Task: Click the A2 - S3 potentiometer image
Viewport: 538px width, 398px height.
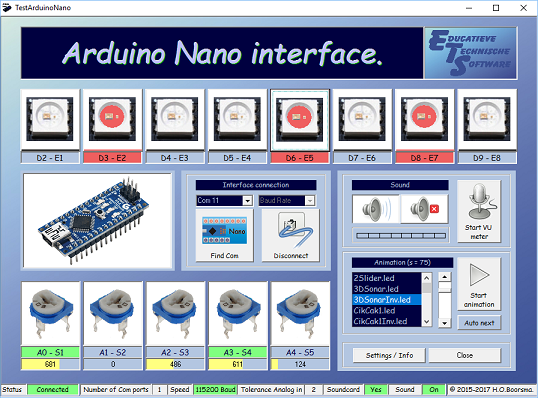Action: (175, 313)
